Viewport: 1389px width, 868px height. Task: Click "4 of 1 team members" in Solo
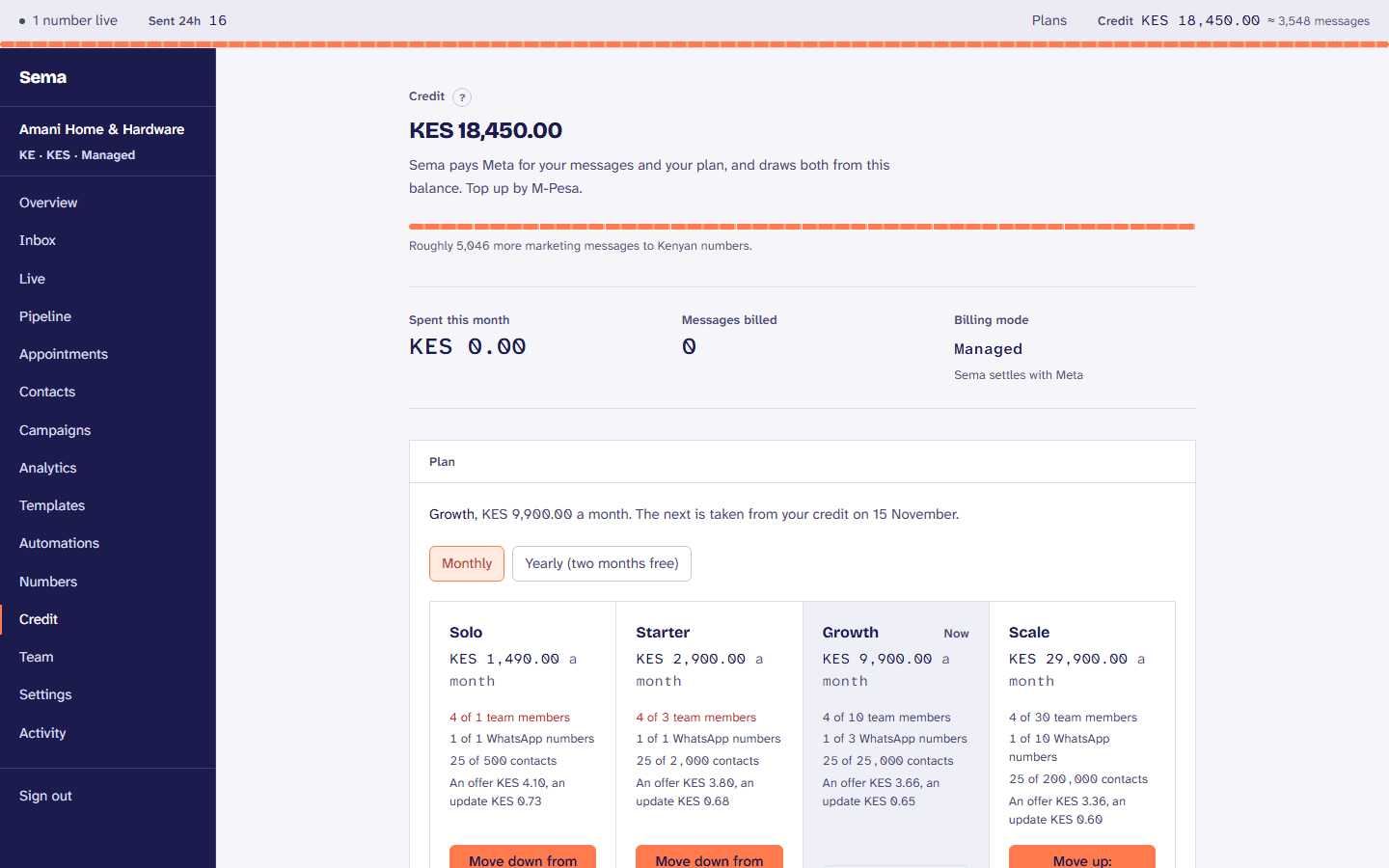pos(509,718)
